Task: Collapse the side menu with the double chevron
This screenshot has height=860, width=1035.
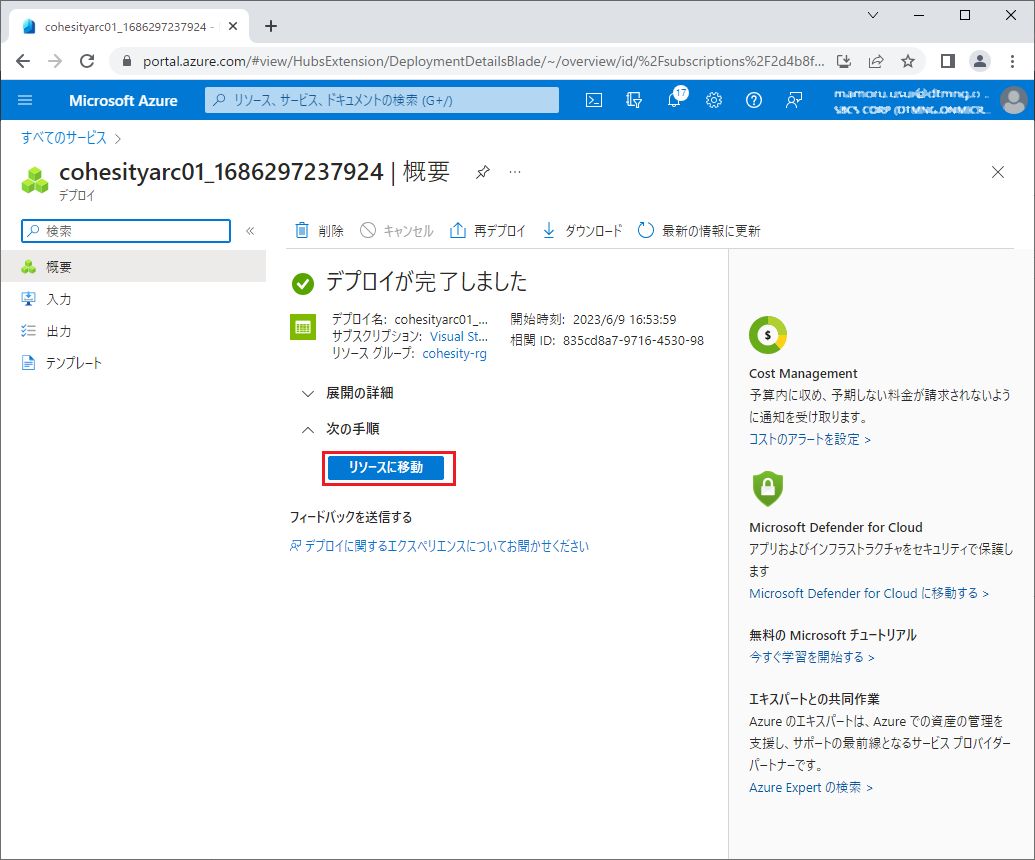Action: tap(250, 231)
